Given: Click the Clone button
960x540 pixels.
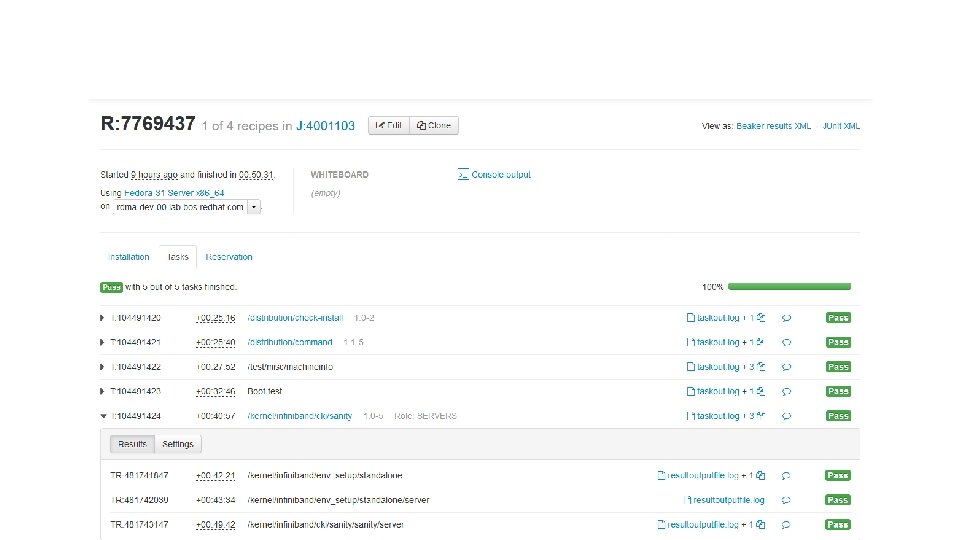Looking at the screenshot, I should click(433, 126).
